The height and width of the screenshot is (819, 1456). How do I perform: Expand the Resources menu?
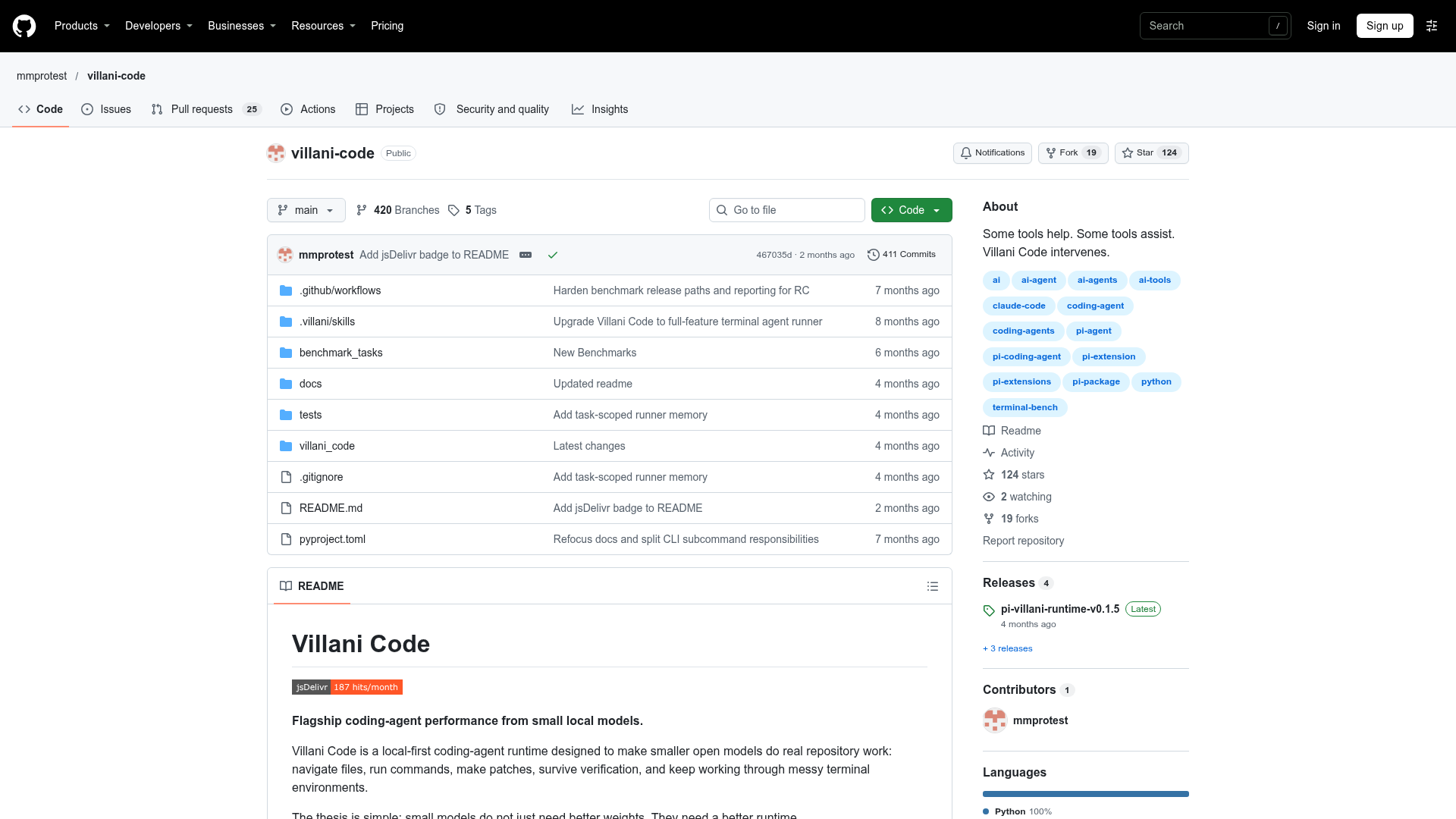coord(323,26)
